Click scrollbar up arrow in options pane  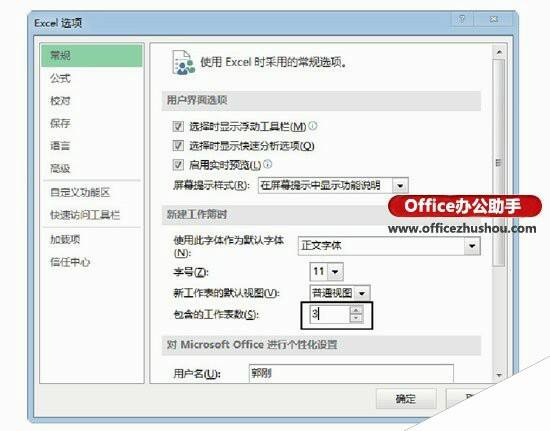(499, 53)
